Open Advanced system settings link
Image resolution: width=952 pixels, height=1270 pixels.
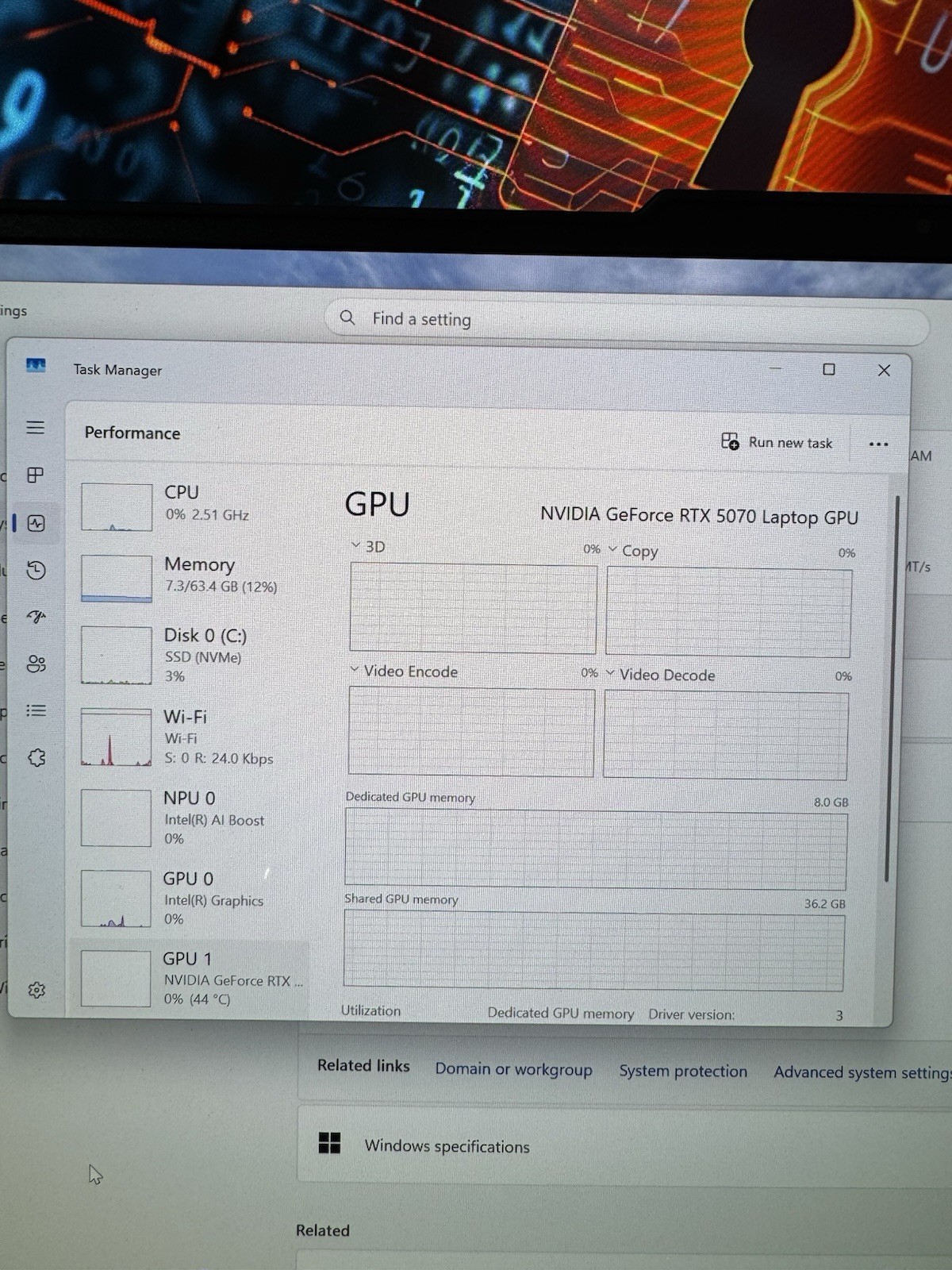[862, 1072]
